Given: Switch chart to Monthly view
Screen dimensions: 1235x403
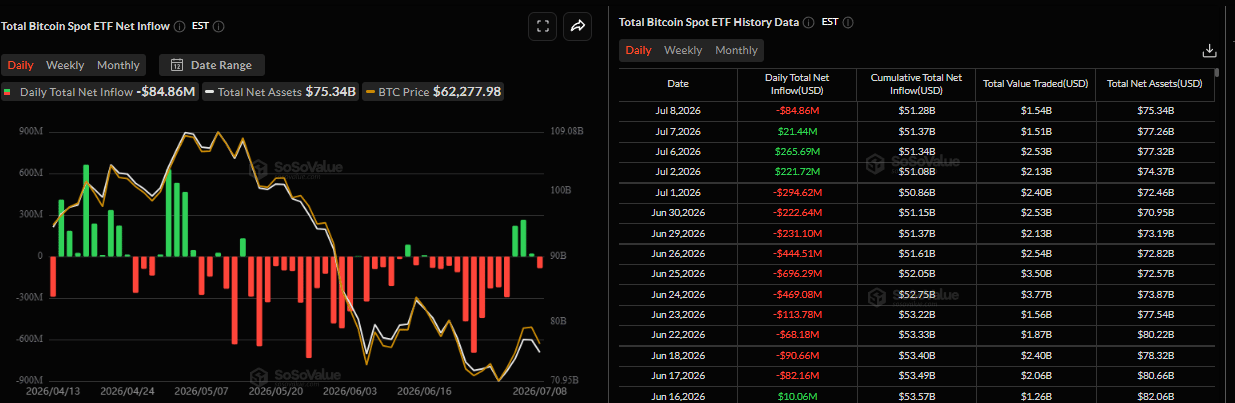Looking at the screenshot, I should pyautogui.click(x=118, y=65).
